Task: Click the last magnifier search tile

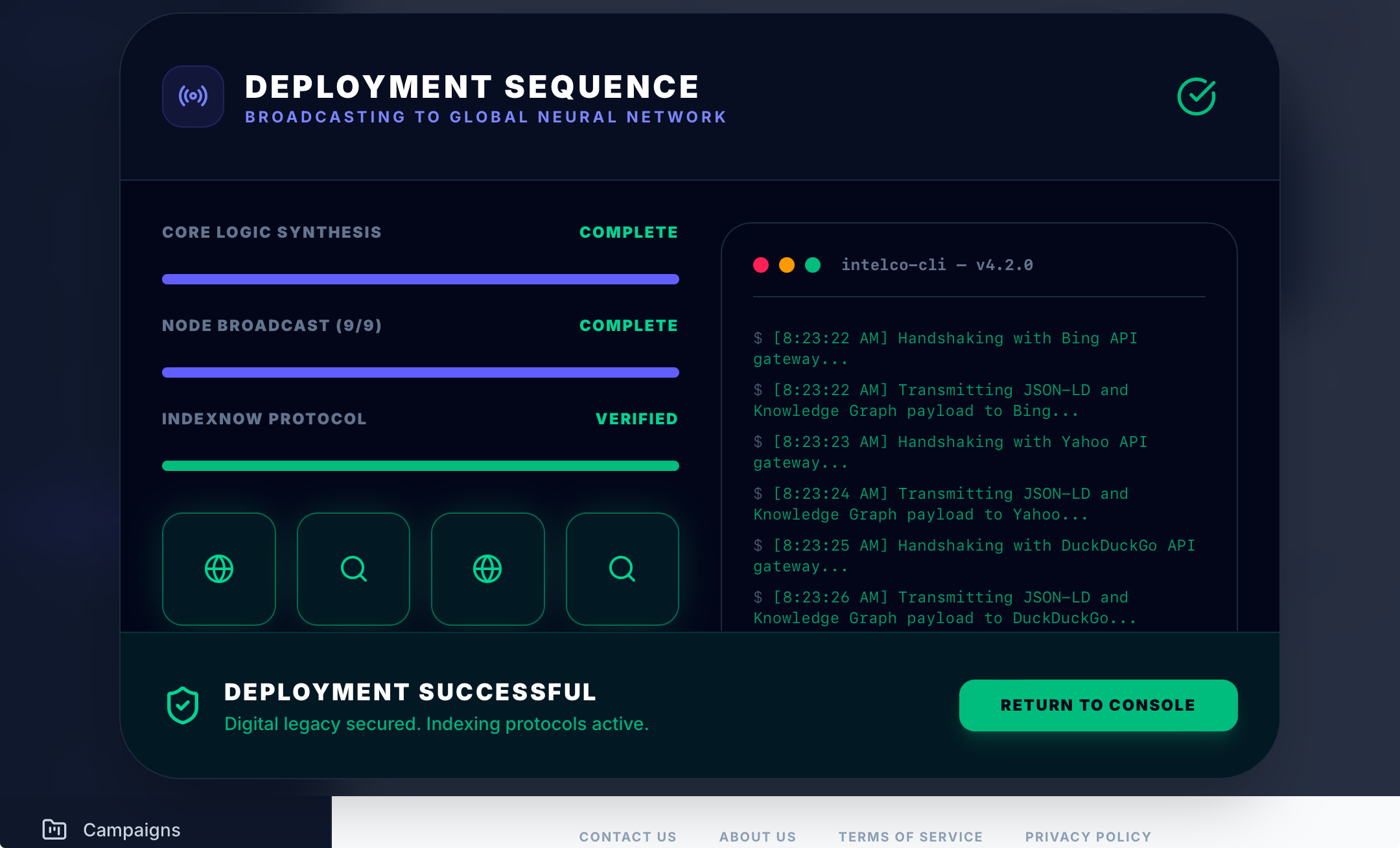Action: coord(622,569)
